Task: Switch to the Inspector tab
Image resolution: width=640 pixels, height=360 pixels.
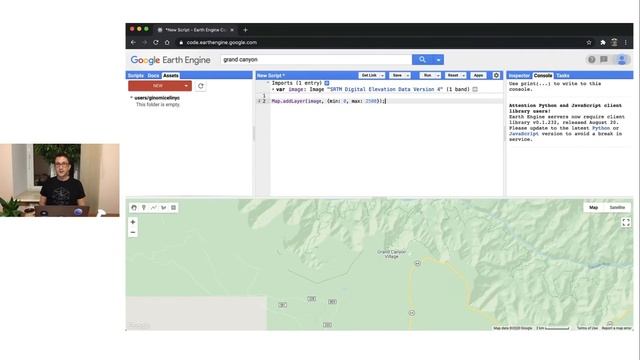Action: [519, 76]
